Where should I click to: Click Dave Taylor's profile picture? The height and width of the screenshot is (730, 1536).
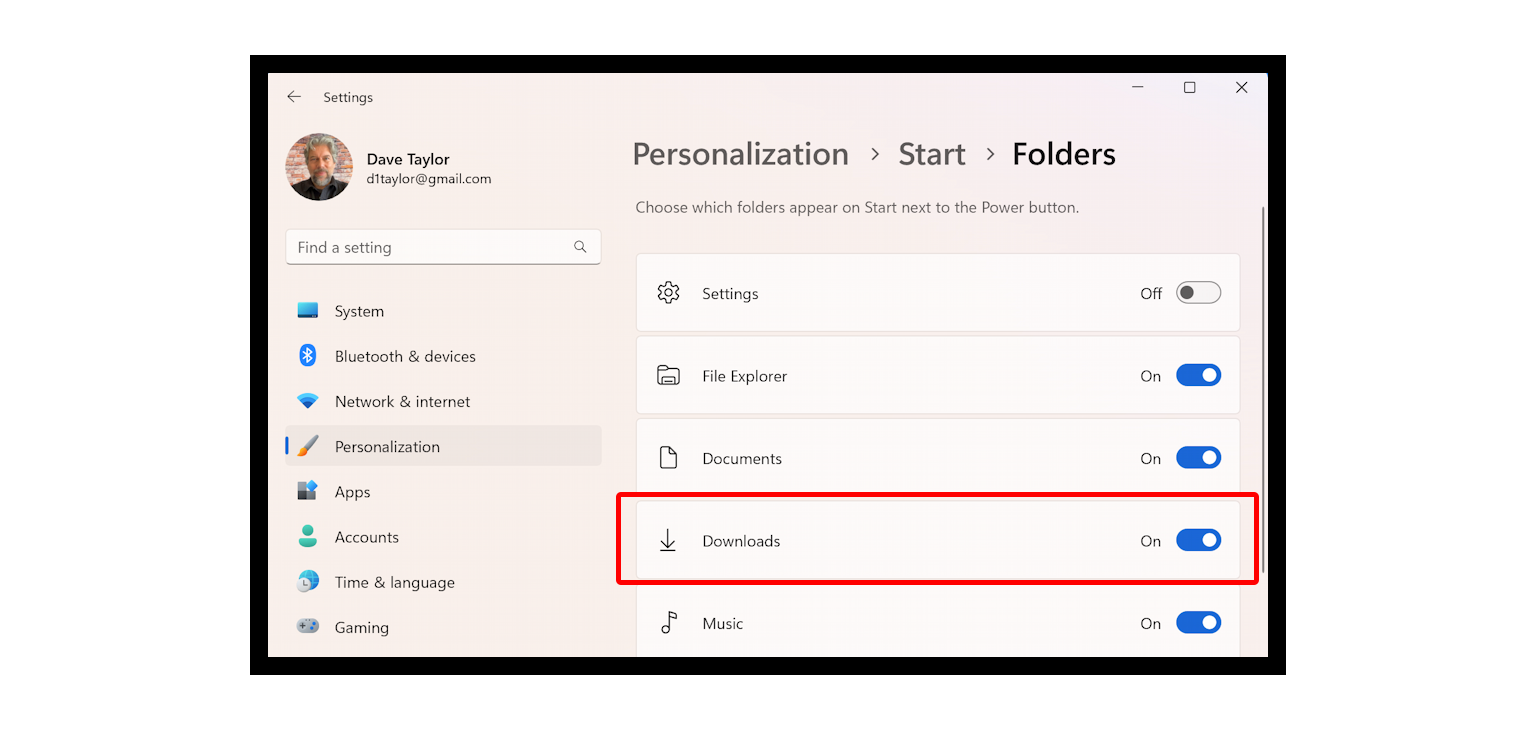(319, 167)
